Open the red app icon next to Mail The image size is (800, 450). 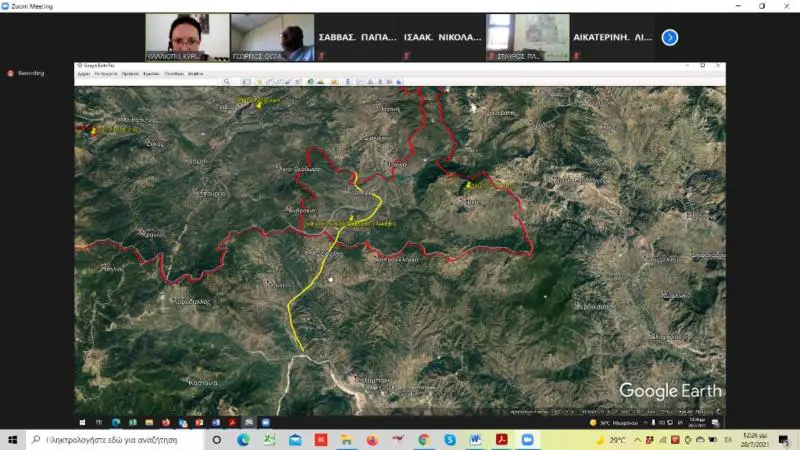click(x=321, y=440)
